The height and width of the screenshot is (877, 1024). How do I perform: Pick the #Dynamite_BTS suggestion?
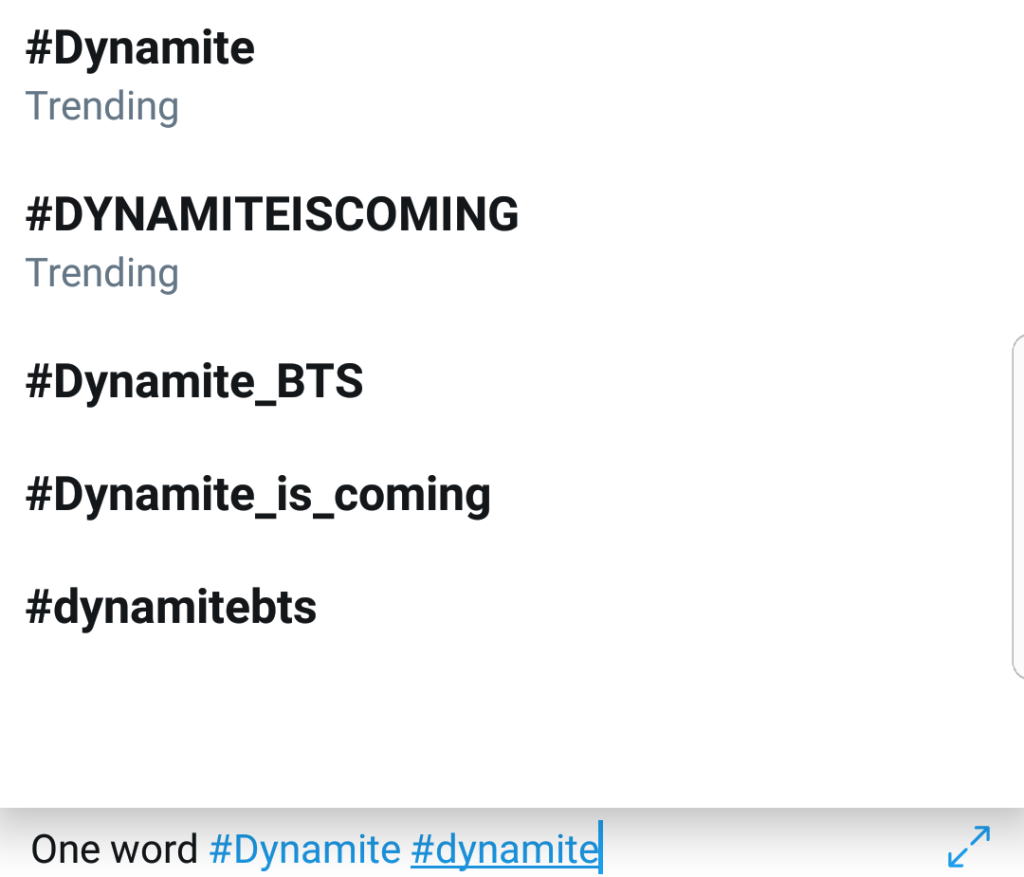[194, 381]
